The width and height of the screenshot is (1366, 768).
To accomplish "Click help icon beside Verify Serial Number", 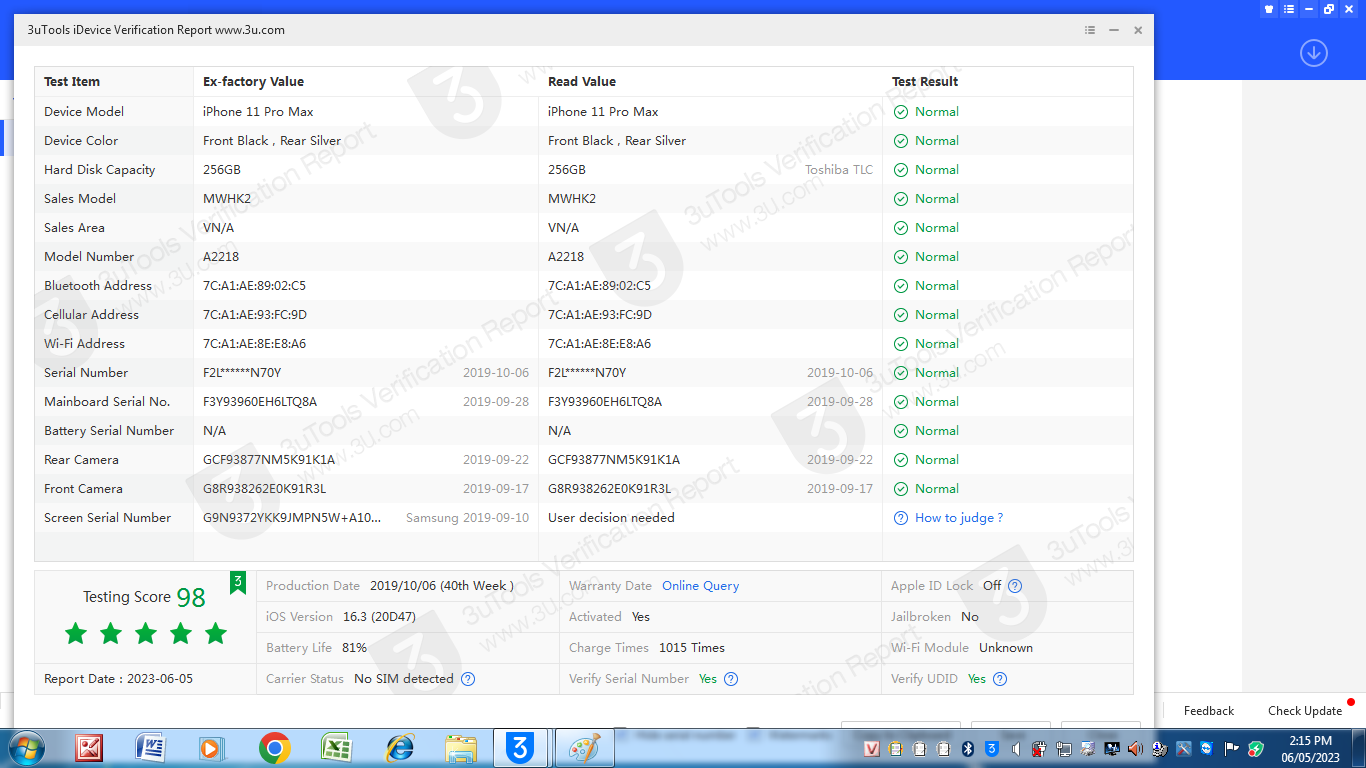I will pyautogui.click(x=731, y=679).
